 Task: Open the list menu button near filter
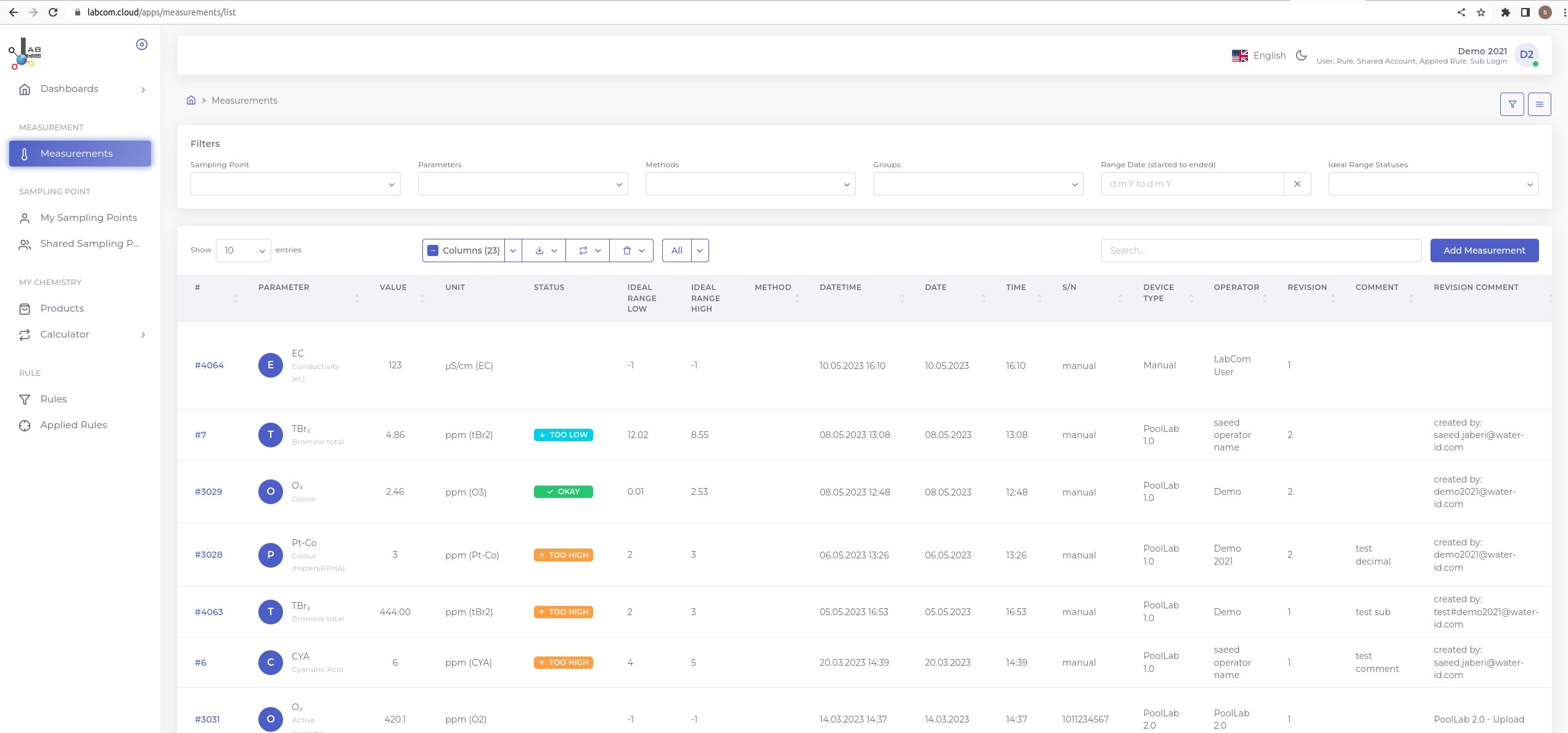point(1540,104)
